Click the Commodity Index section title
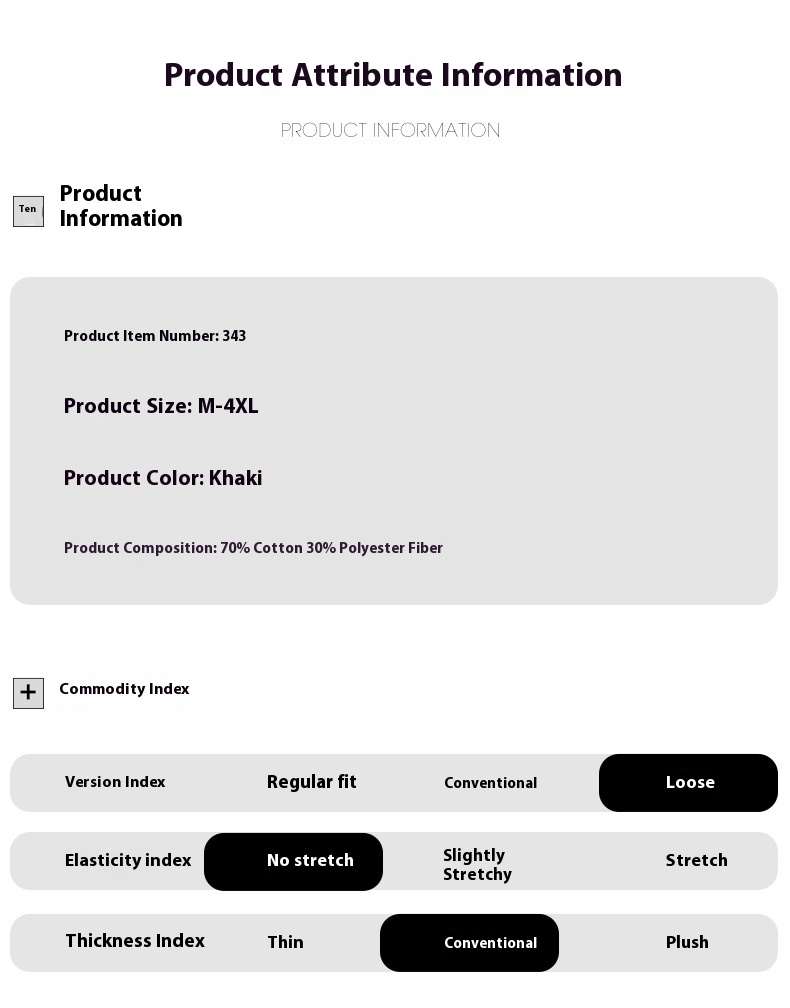The height and width of the screenshot is (1008, 790). tap(124, 690)
